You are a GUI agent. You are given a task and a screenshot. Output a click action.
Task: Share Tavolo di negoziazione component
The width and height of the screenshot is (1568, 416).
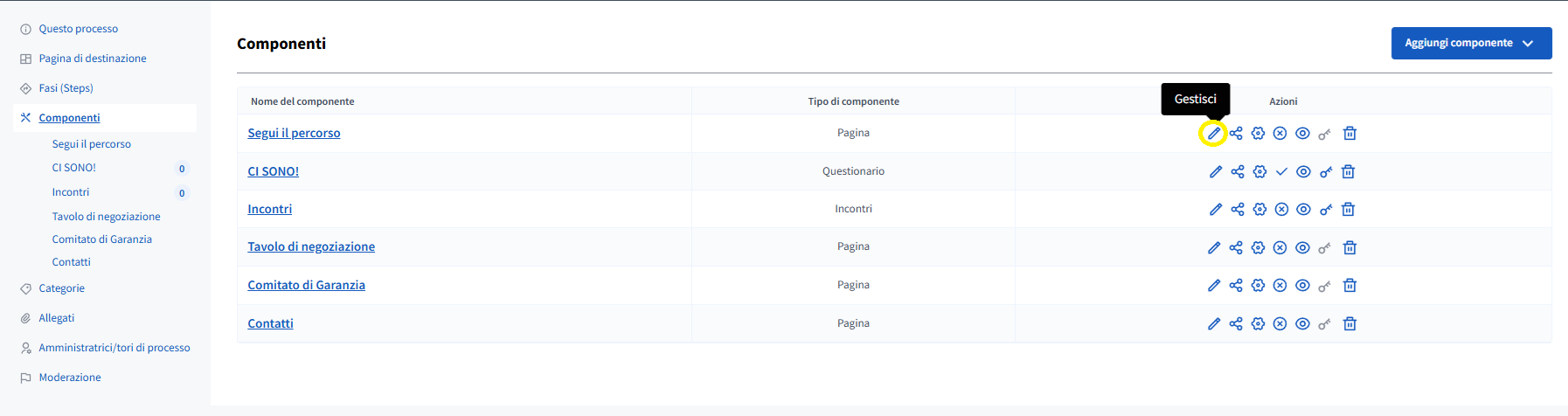(1236, 248)
